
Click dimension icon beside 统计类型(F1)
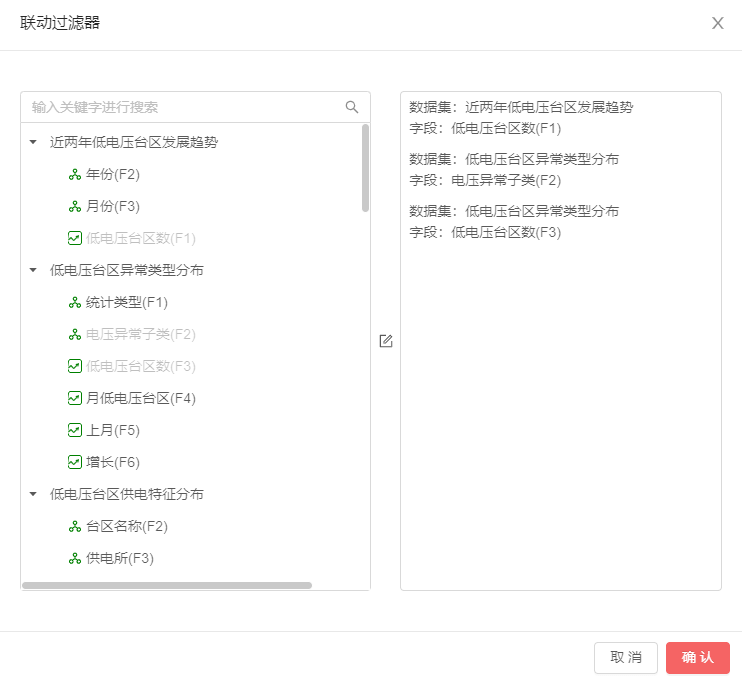tap(74, 303)
